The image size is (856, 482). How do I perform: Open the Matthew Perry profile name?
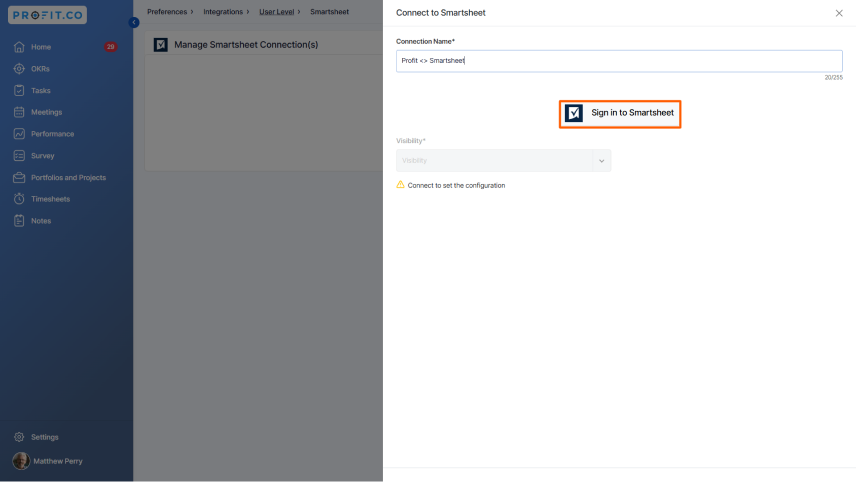(58, 461)
